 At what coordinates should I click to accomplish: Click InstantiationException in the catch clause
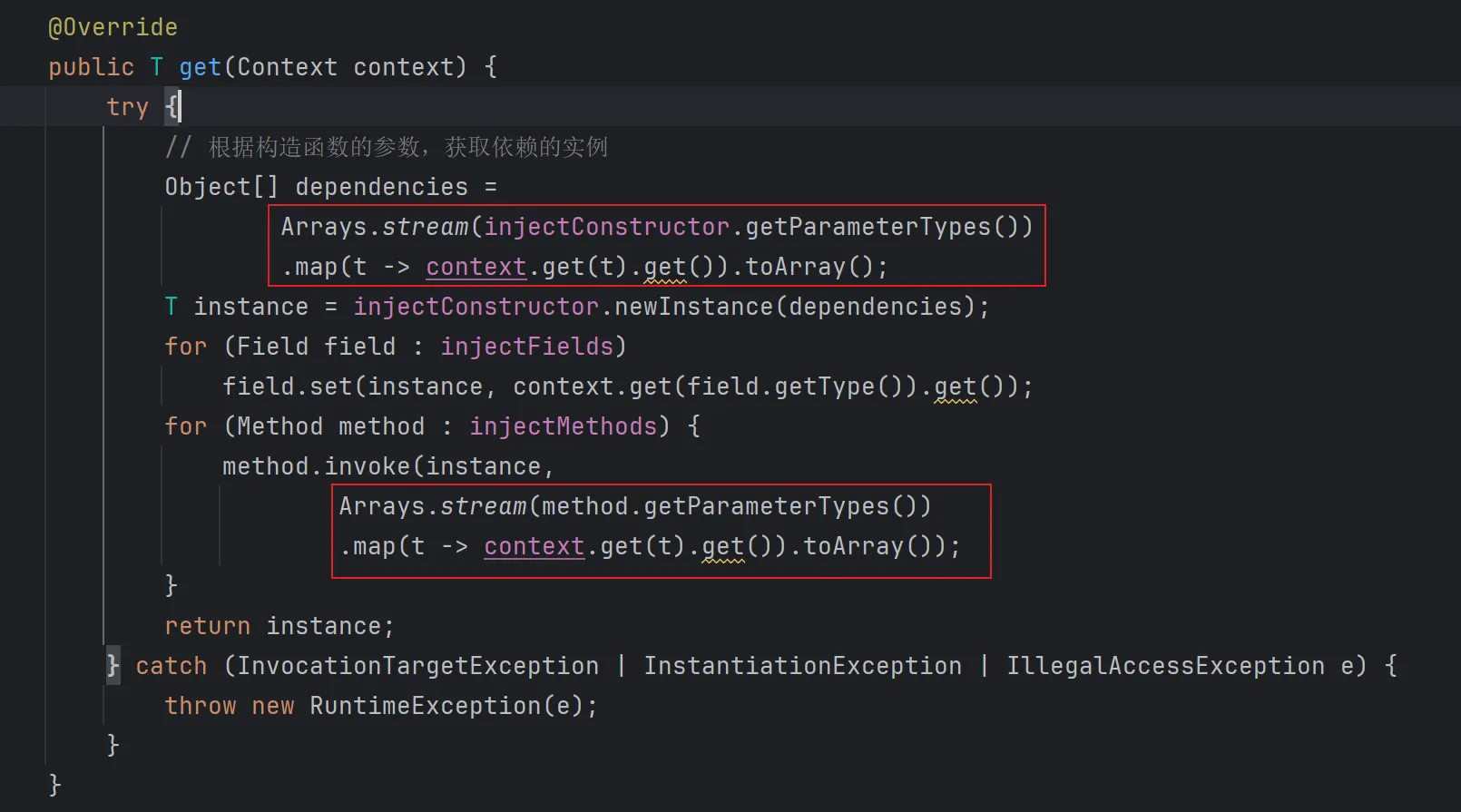[x=802, y=666]
